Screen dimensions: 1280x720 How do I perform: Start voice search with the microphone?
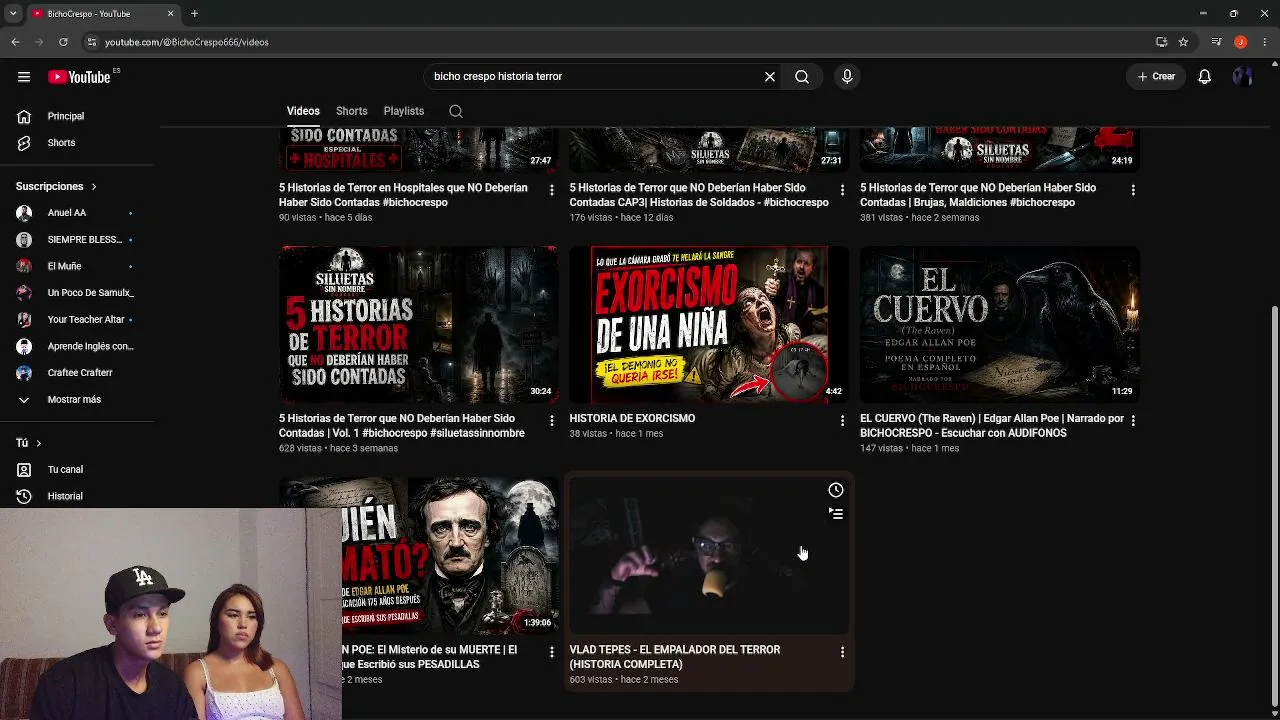[847, 77]
